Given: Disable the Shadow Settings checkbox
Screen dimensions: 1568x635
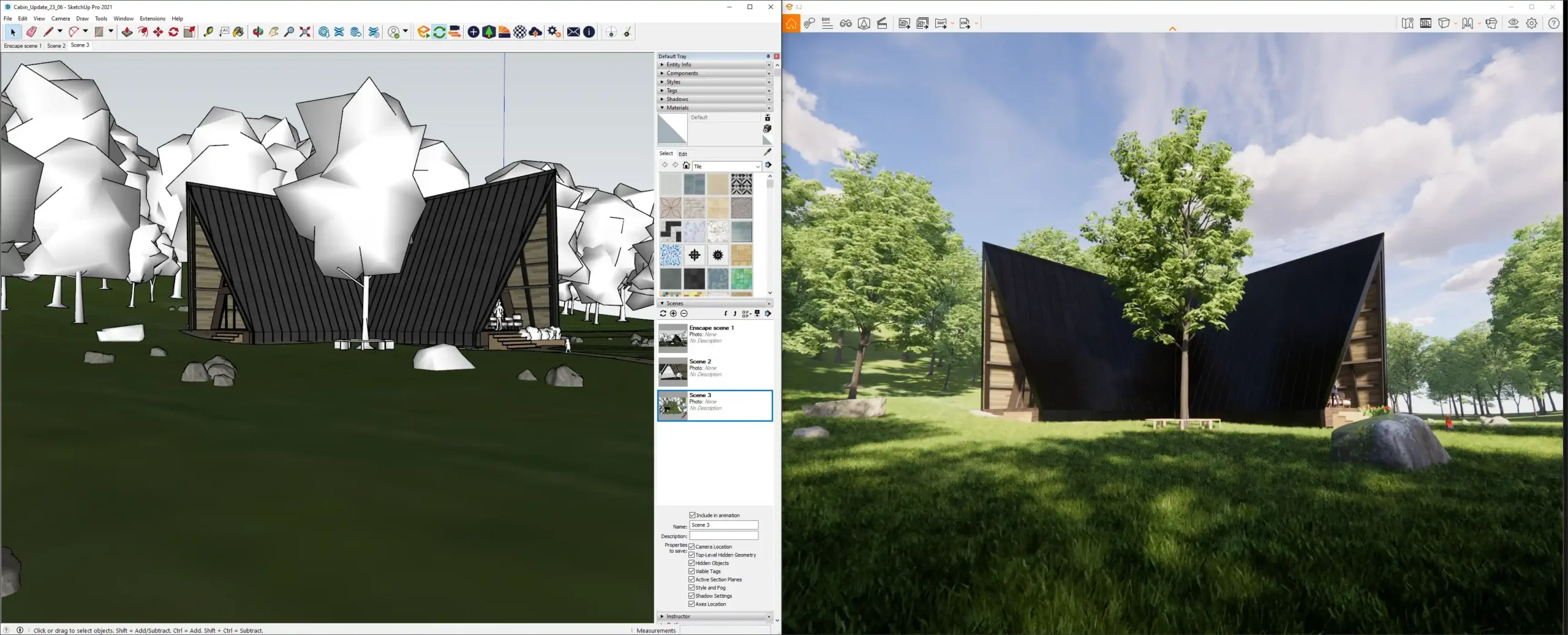Looking at the screenshot, I should pos(692,595).
